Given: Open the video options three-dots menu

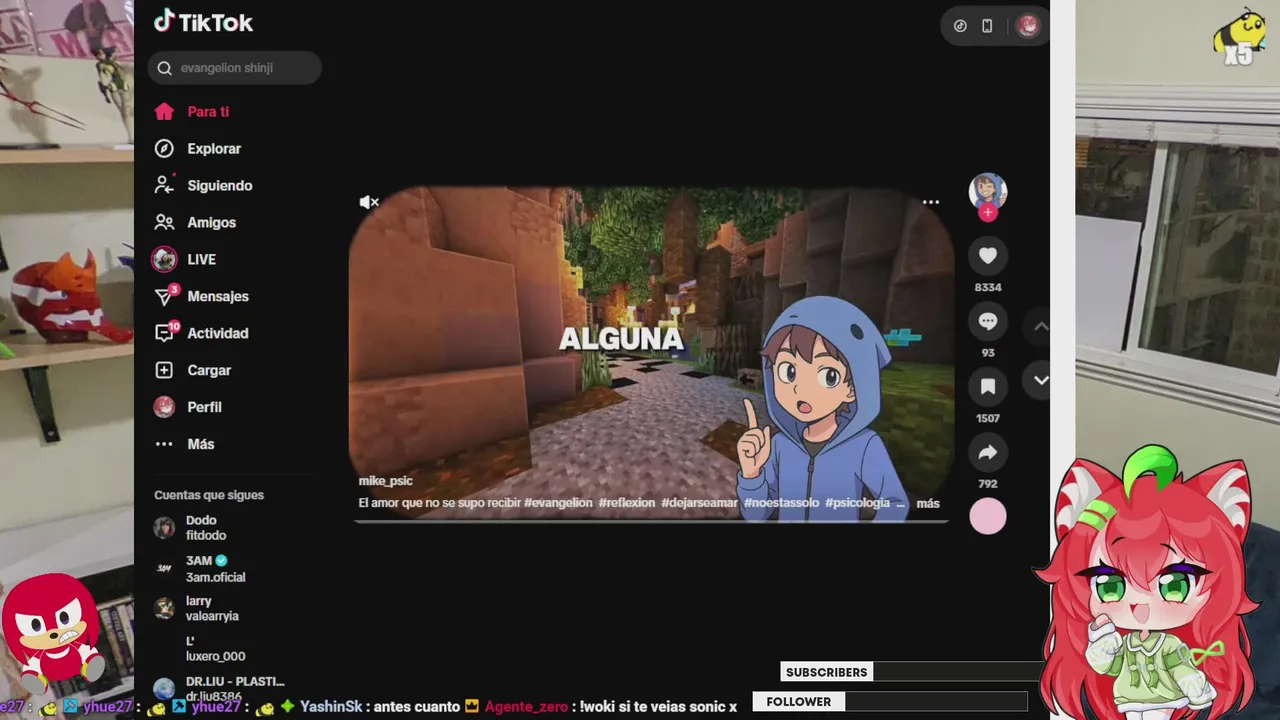Looking at the screenshot, I should (x=931, y=202).
